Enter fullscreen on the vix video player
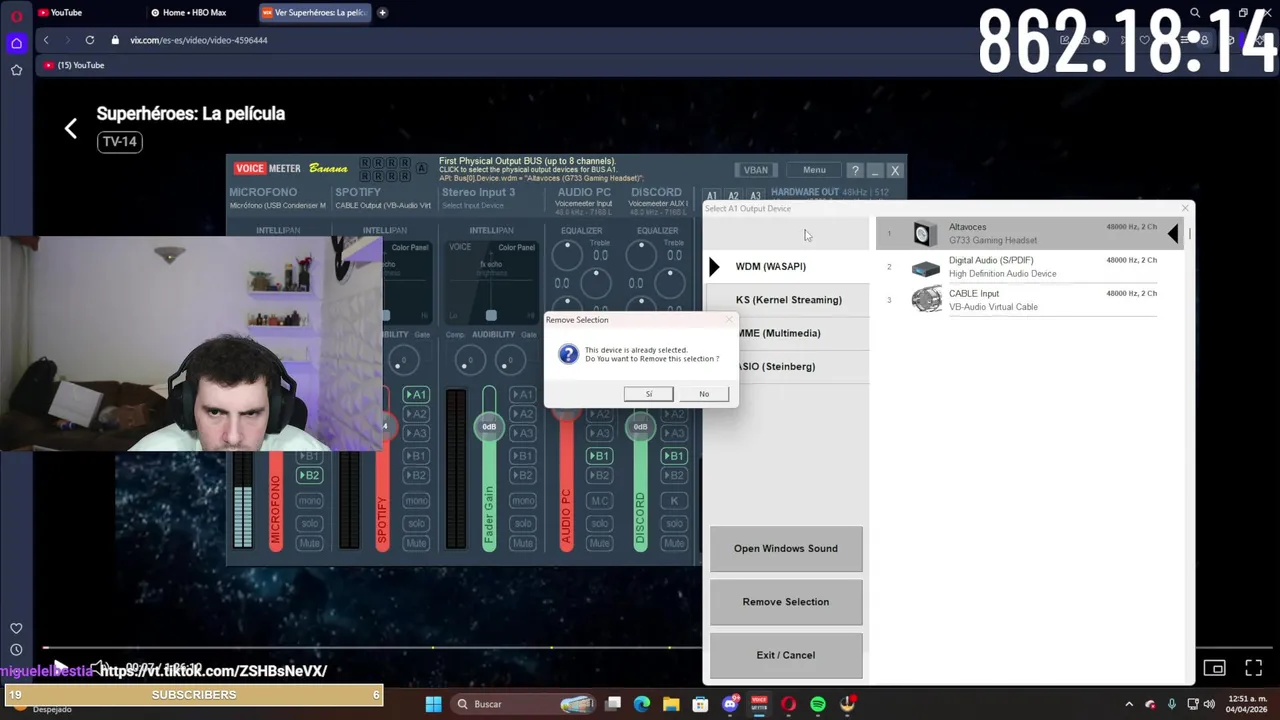This screenshot has width=1280, height=720. pyautogui.click(x=1253, y=668)
